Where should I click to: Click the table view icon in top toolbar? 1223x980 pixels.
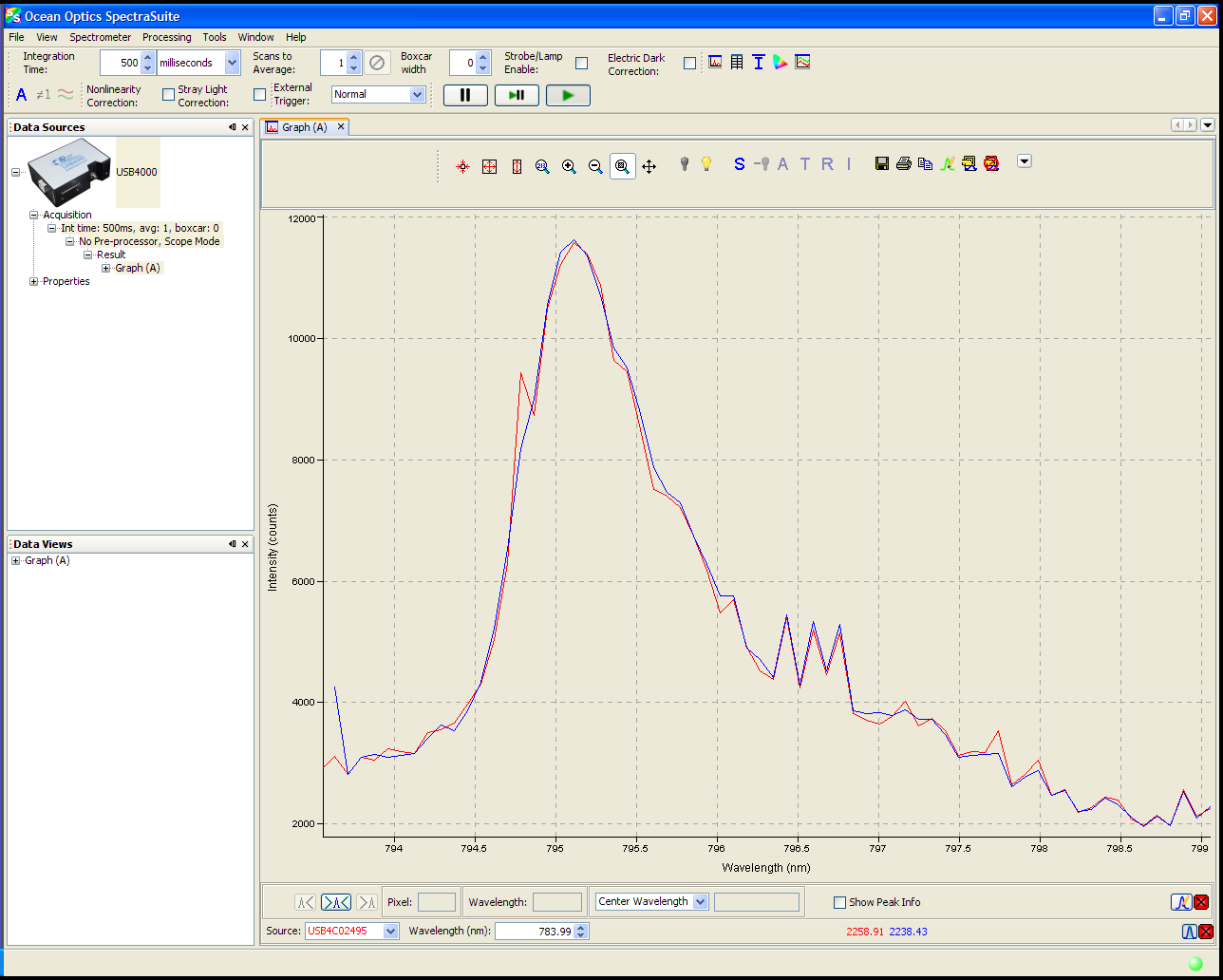738,62
